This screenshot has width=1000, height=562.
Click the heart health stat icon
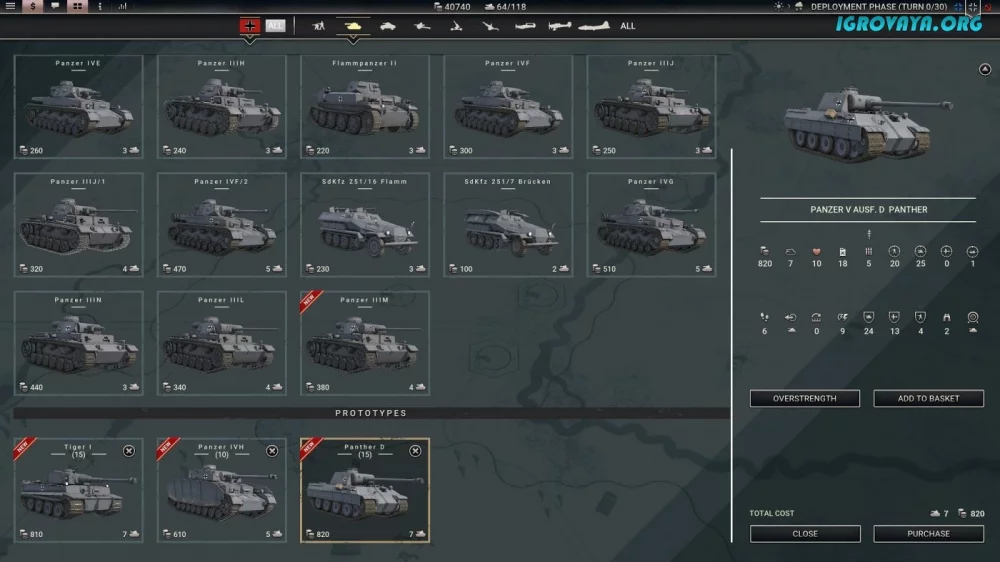pyautogui.click(x=816, y=250)
